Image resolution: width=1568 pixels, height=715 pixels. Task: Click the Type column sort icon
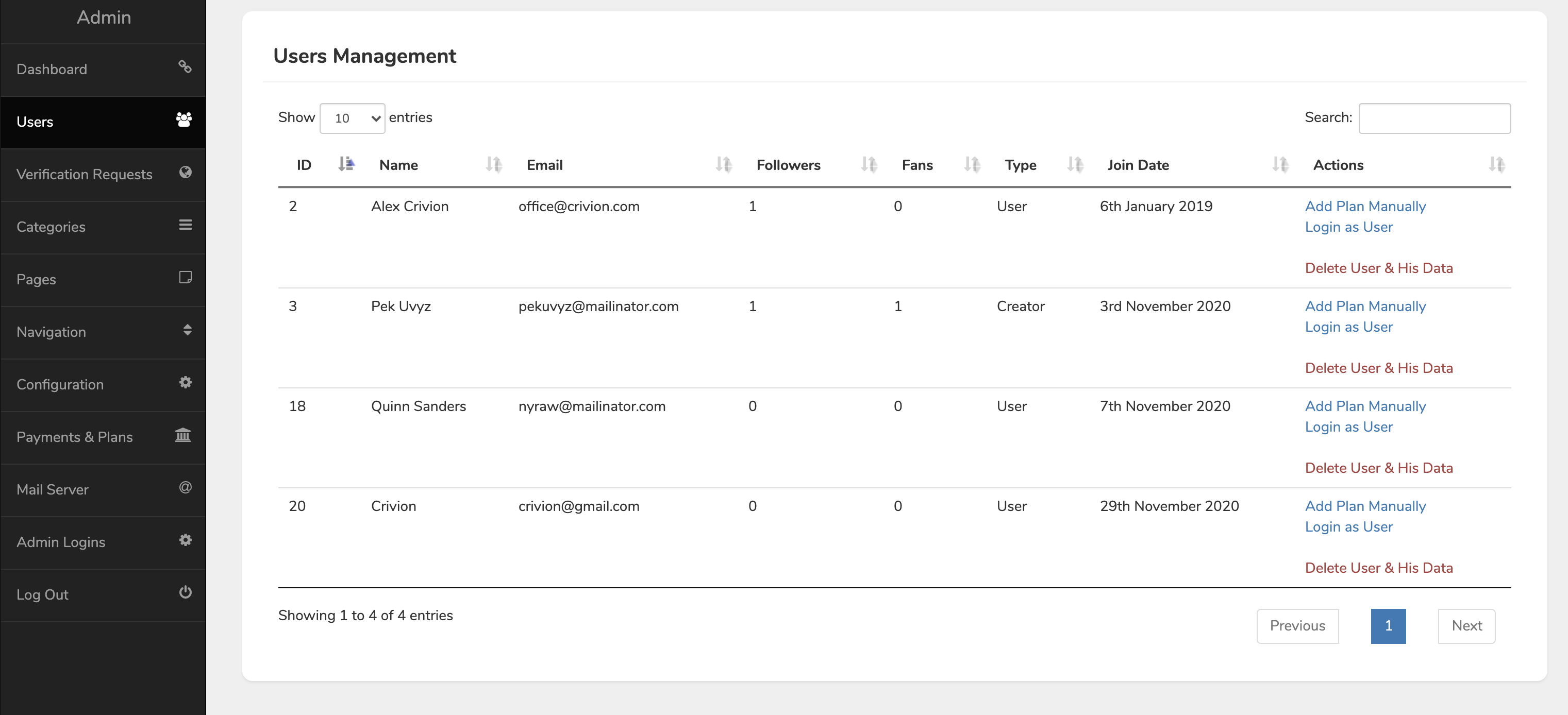coord(1075,164)
